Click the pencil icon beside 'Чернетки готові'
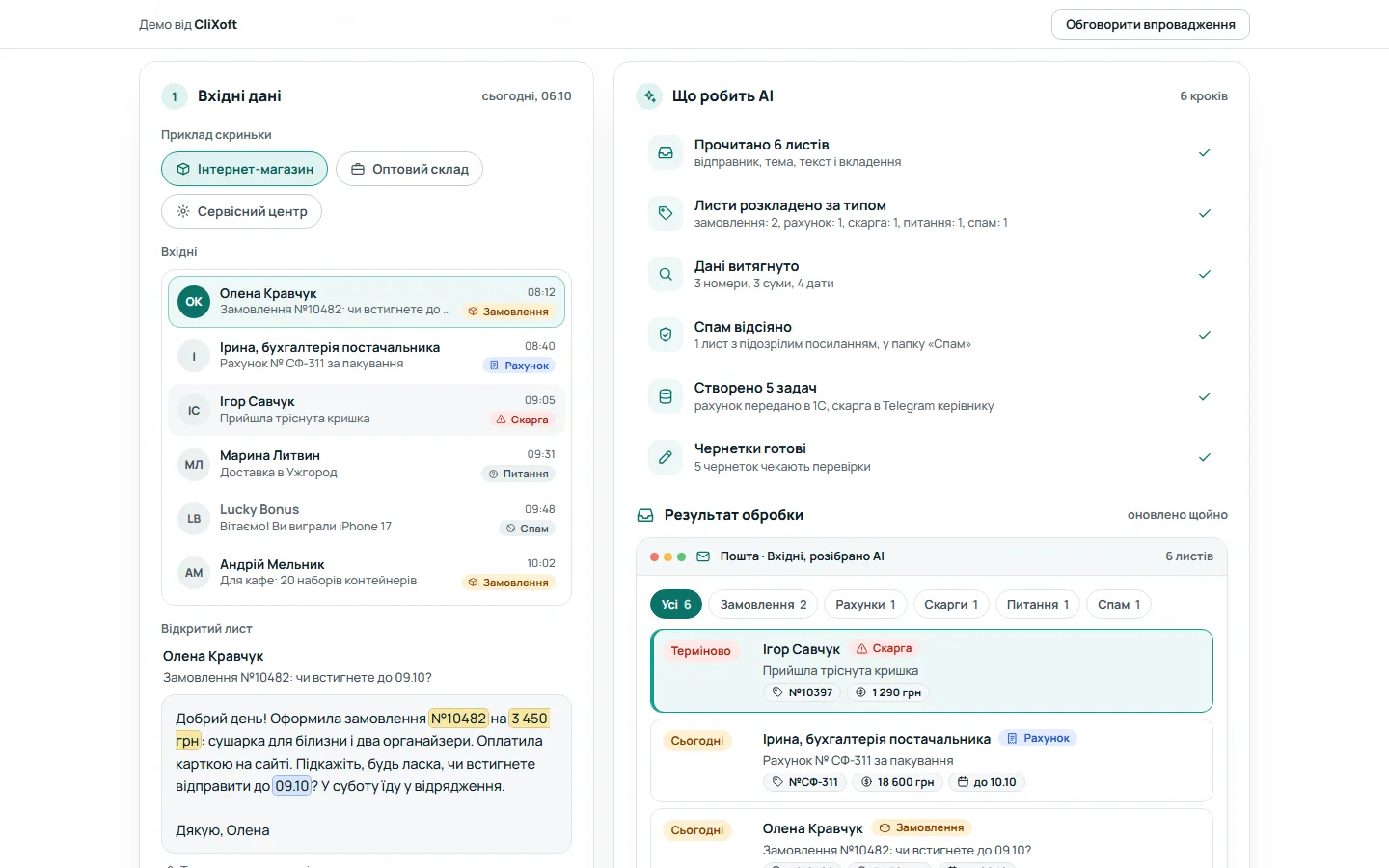 (666, 457)
